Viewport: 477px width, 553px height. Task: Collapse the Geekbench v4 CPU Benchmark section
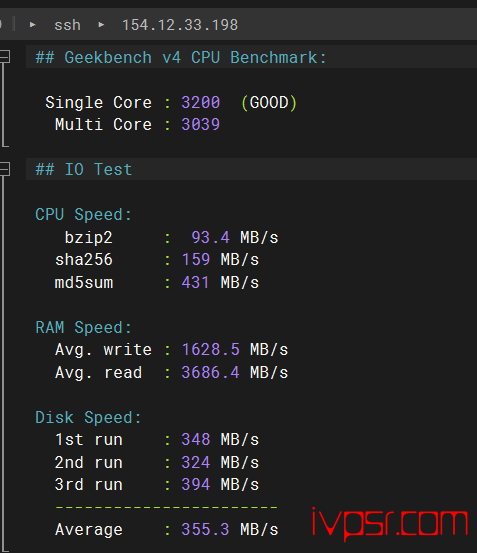pyautogui.click(x=4, y=57)
